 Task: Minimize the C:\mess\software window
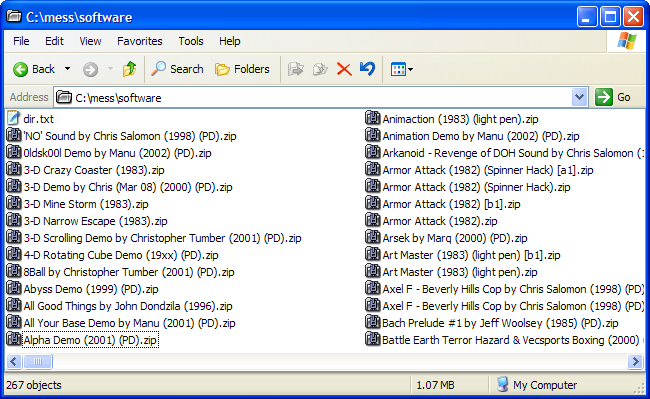coord(587,17)
